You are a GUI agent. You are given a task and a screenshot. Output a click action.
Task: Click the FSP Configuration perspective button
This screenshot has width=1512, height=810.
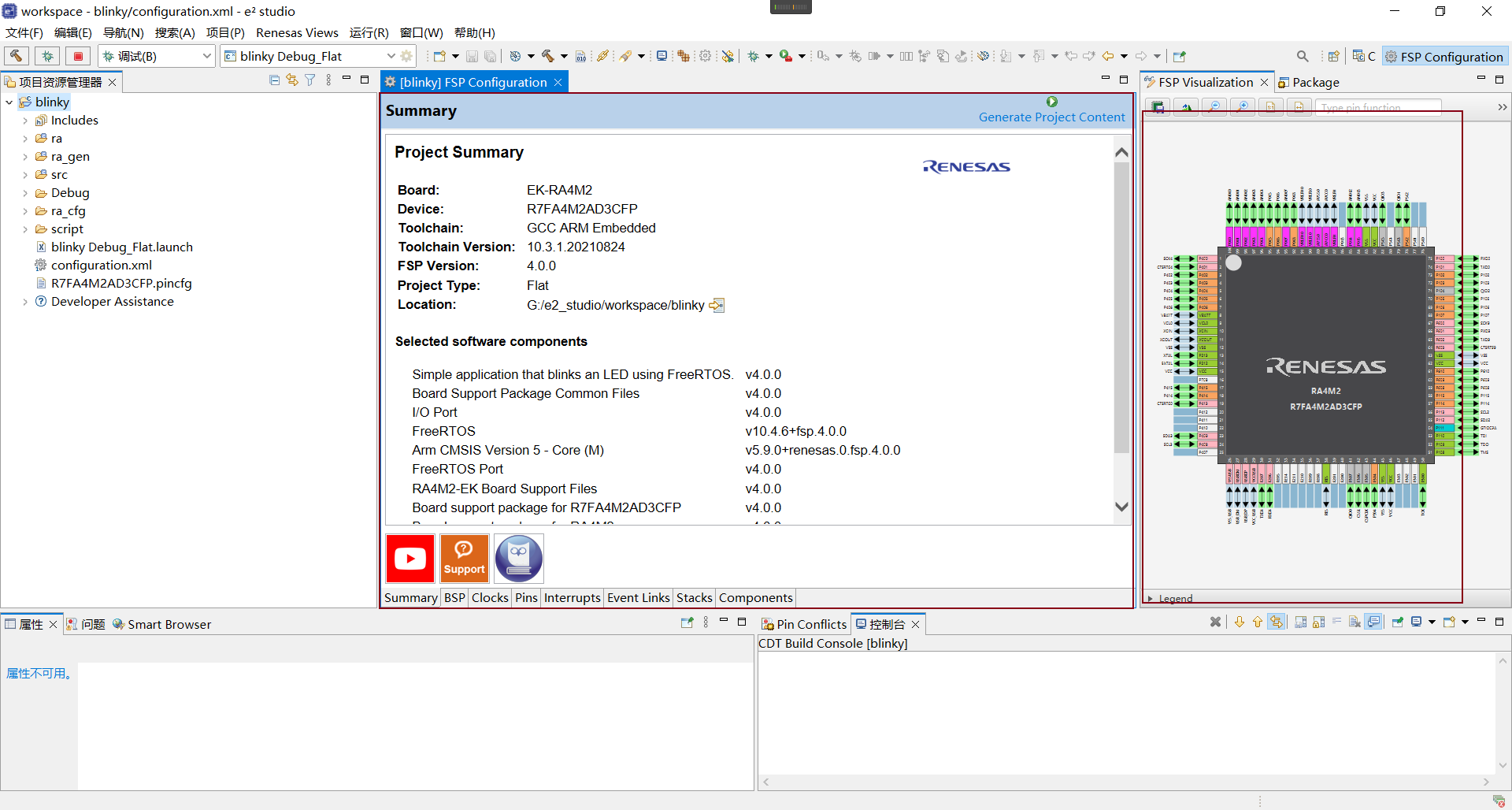[1444, 57]
